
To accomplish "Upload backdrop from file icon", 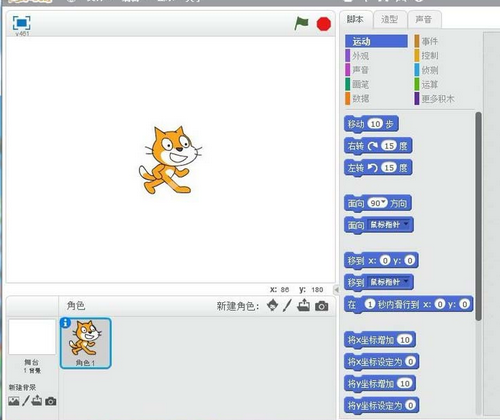I will (x=37, y=400).
